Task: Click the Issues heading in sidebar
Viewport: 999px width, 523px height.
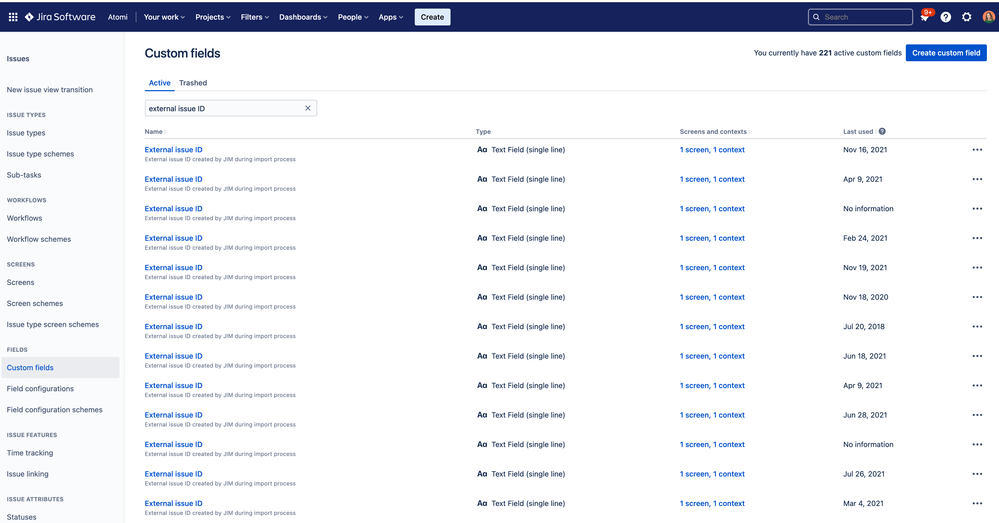Action: [18, 59]
